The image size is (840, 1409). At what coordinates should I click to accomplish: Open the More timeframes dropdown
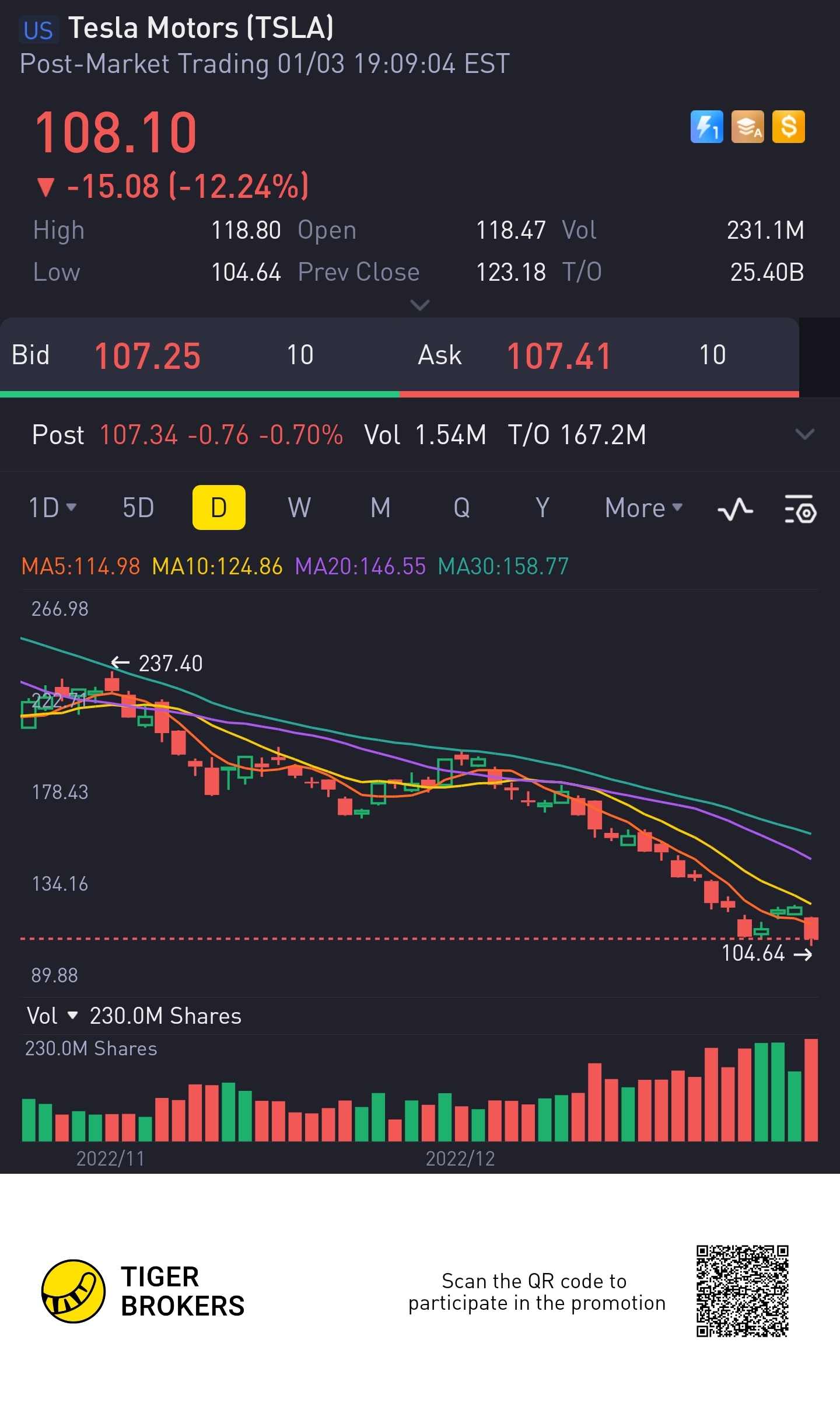coord(643,508)
